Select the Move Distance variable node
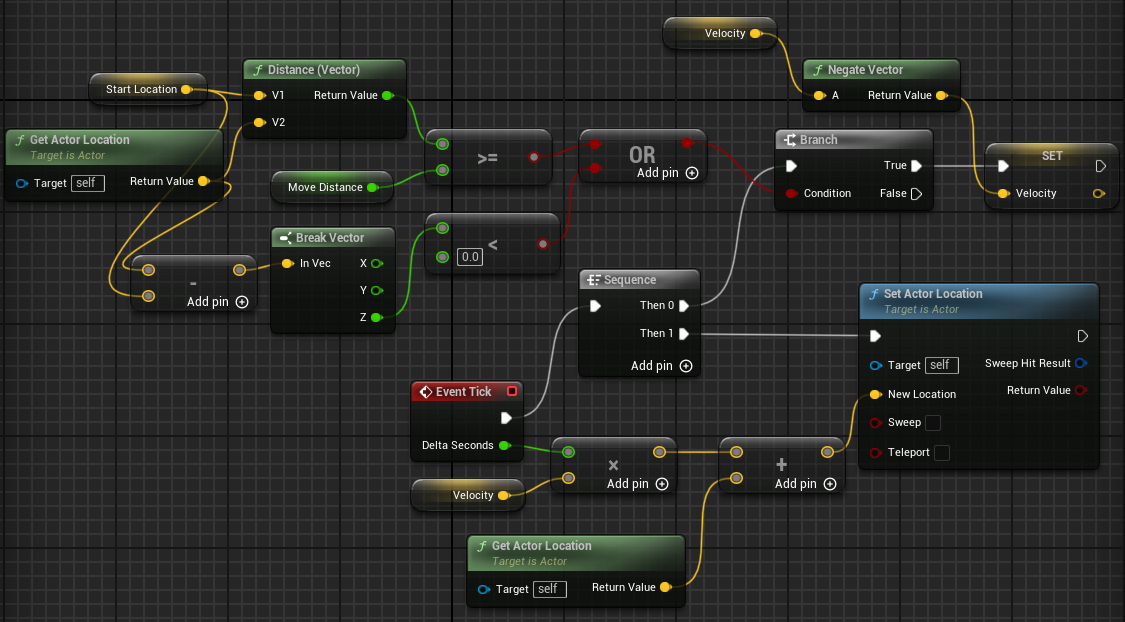The image size is (1125, 622). pyautogui.click(x=332, y=187)
